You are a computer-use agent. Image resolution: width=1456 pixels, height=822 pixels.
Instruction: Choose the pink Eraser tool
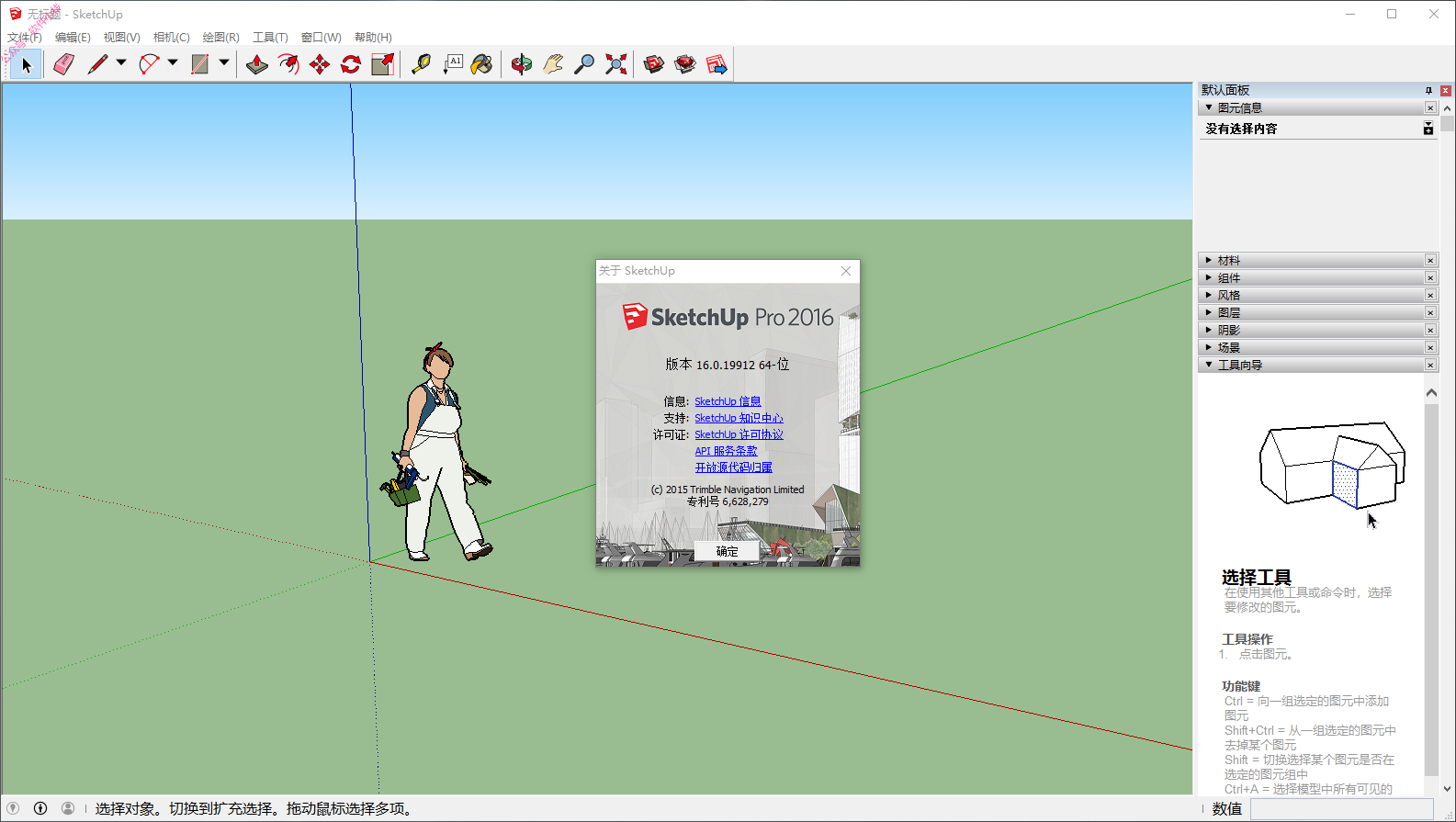[63, 64]
